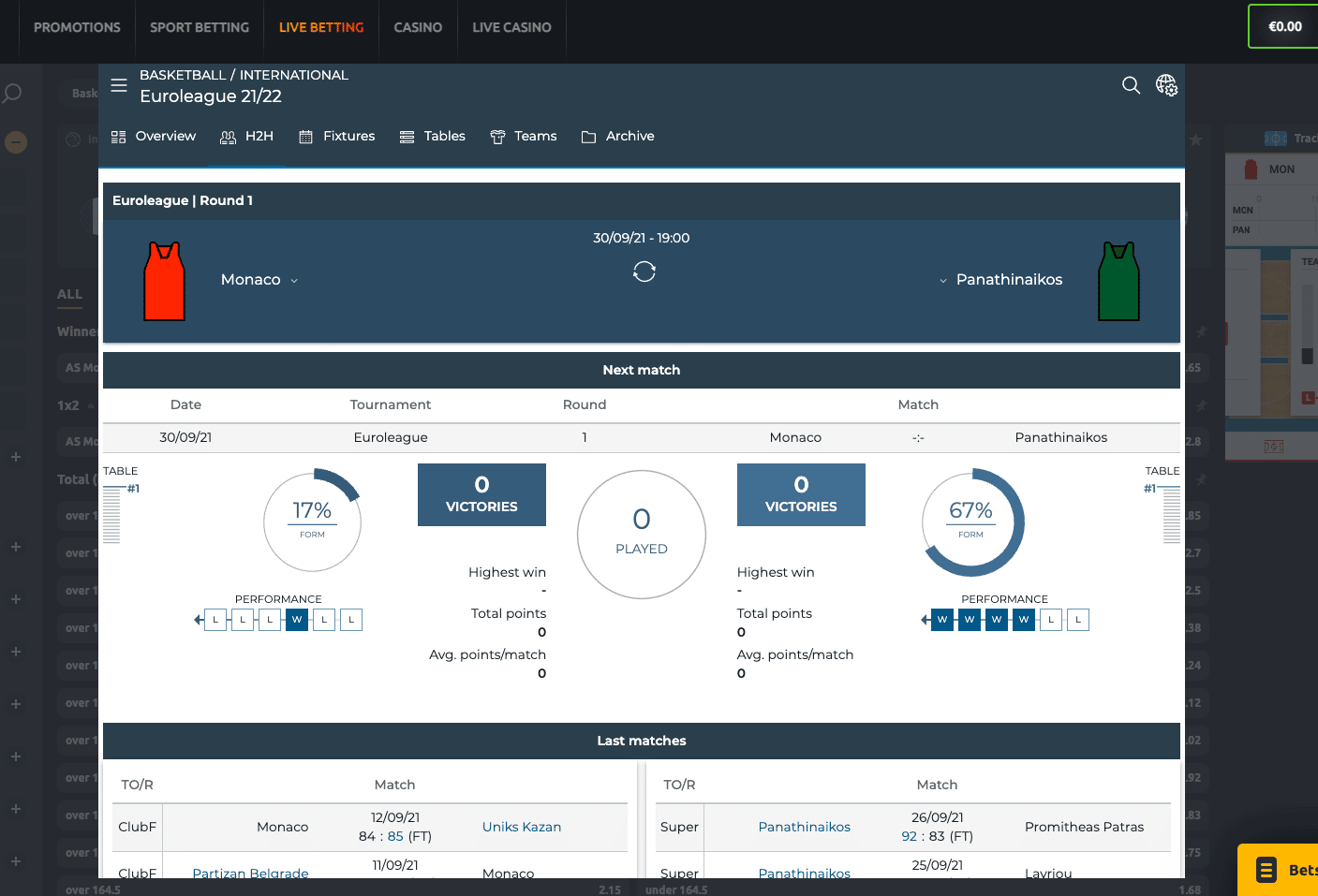Screen dimensions: 1318x896
Task: Click the left arrow beside Panathinaikos performance
Action: tap(926, 620)
